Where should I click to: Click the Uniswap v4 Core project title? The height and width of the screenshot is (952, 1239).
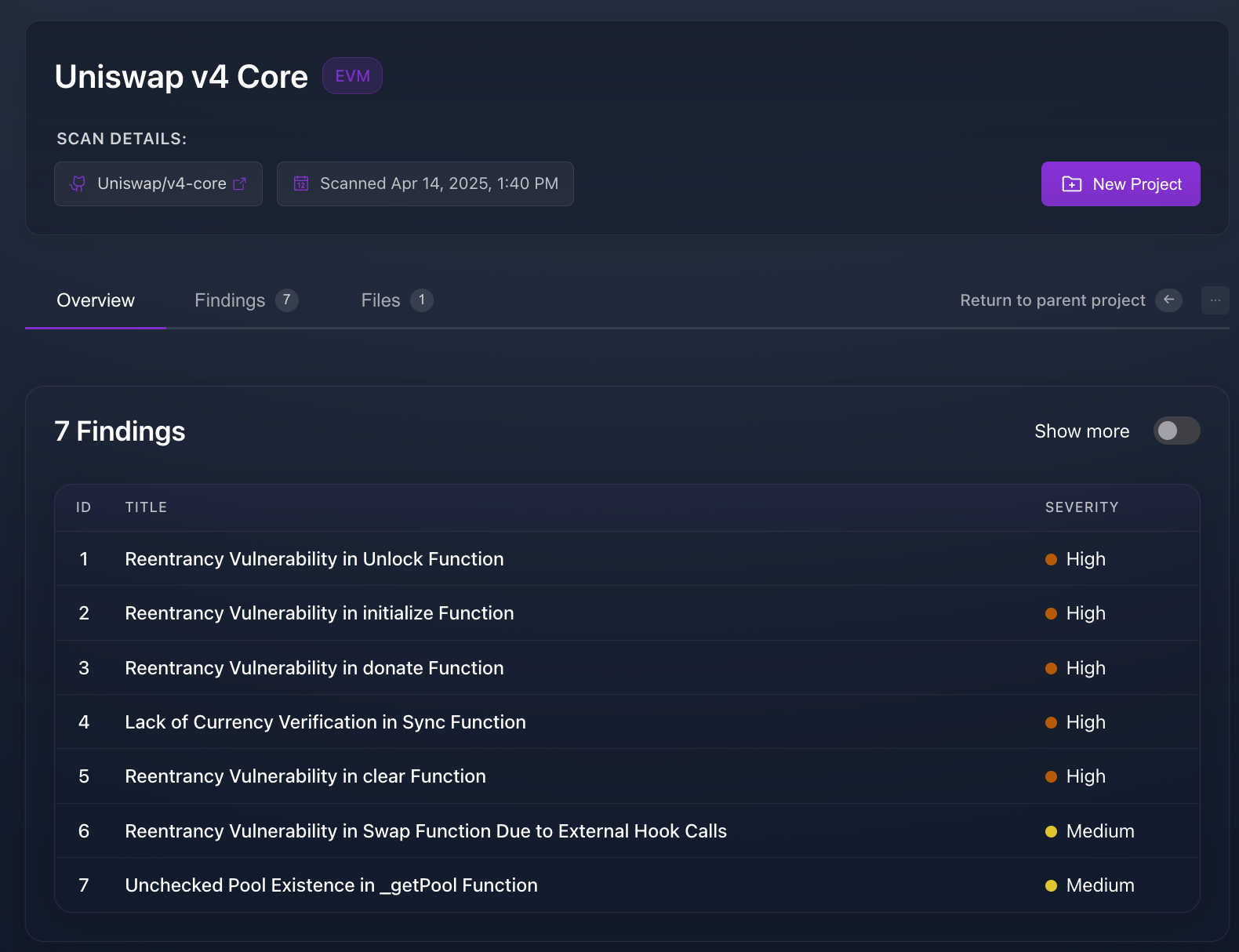click(x=181, y=77)
